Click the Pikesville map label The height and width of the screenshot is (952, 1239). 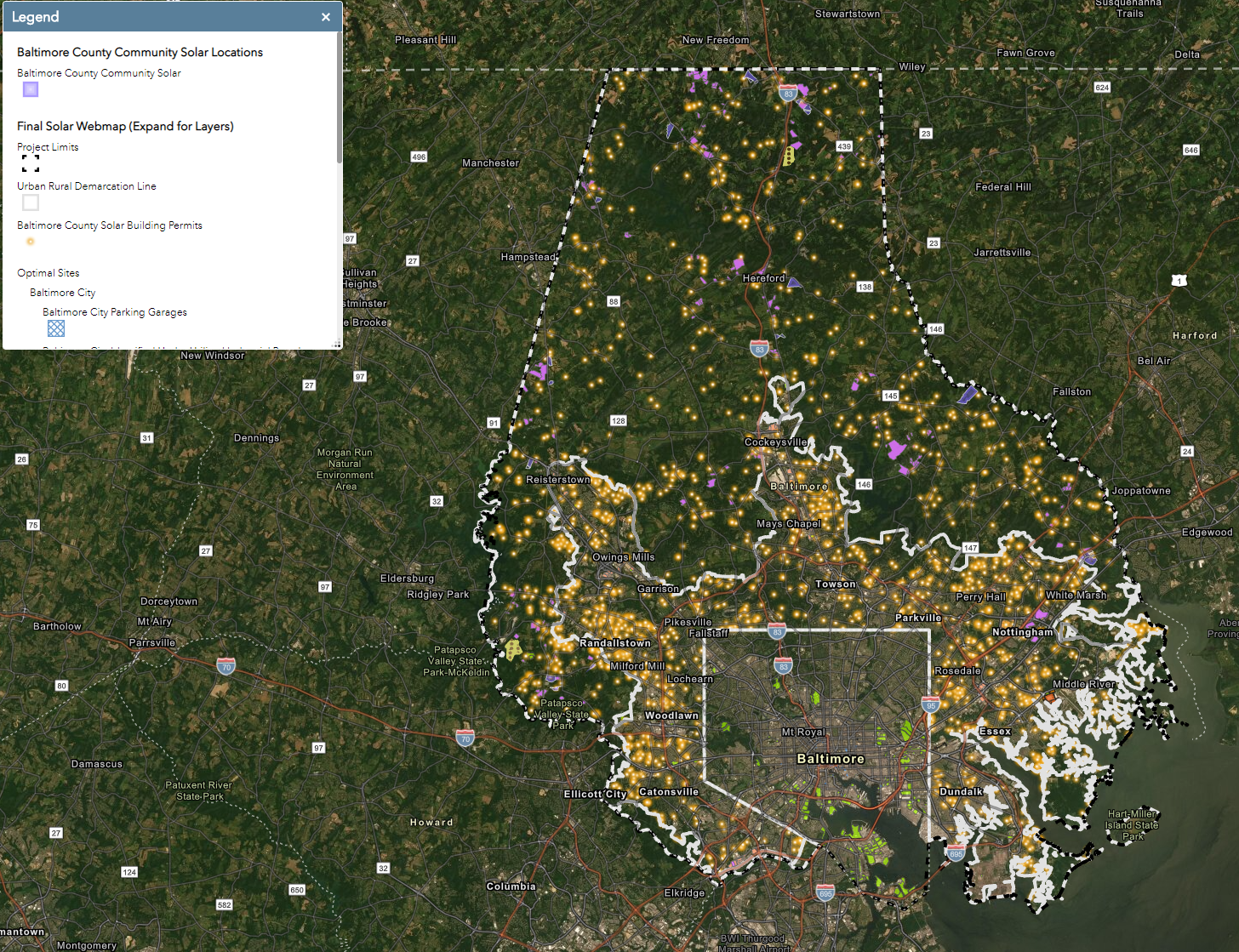[x=688, y=623]
